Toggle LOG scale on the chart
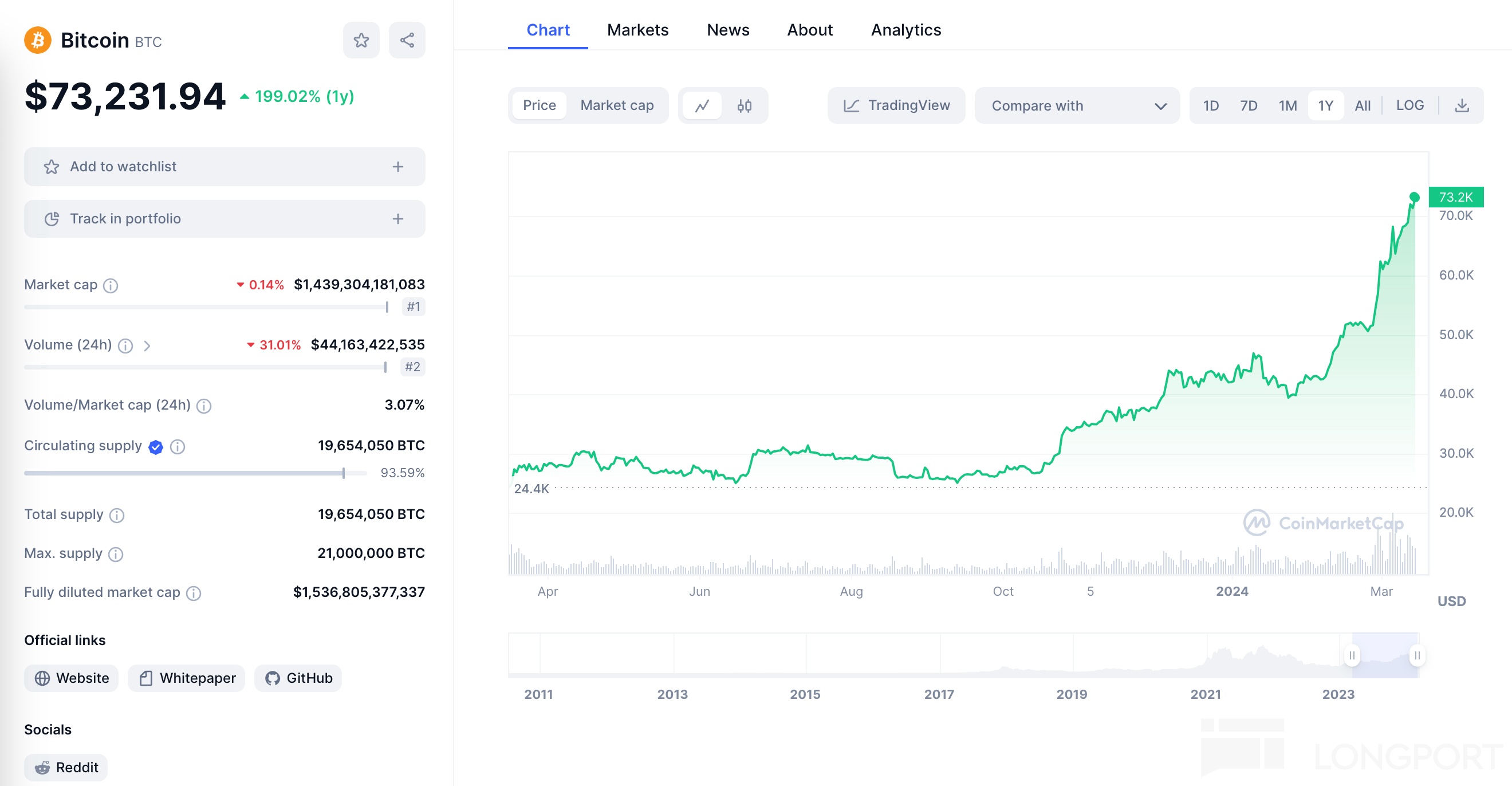 pos(1409,105)
